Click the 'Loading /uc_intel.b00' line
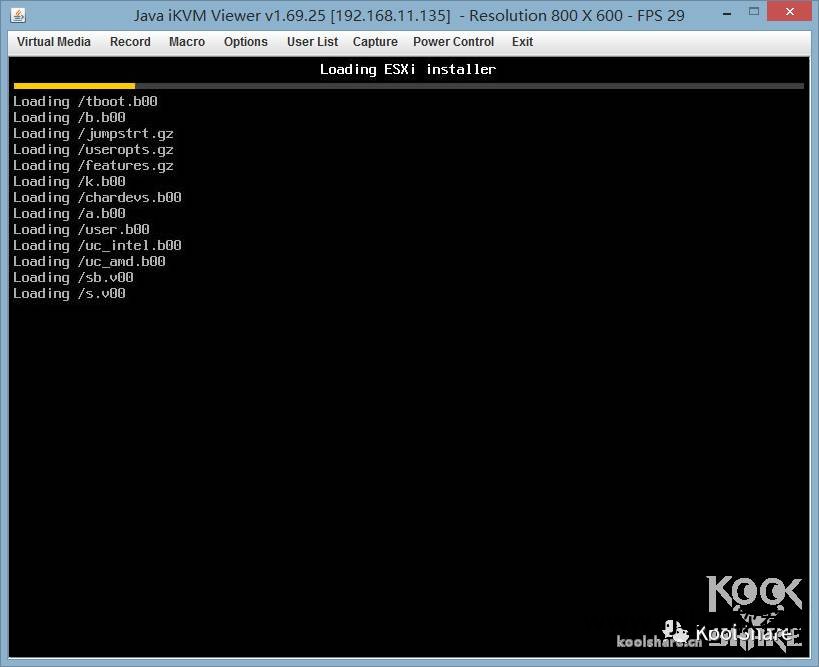This screenshot has width=819, height=667. tap(97, 245)
